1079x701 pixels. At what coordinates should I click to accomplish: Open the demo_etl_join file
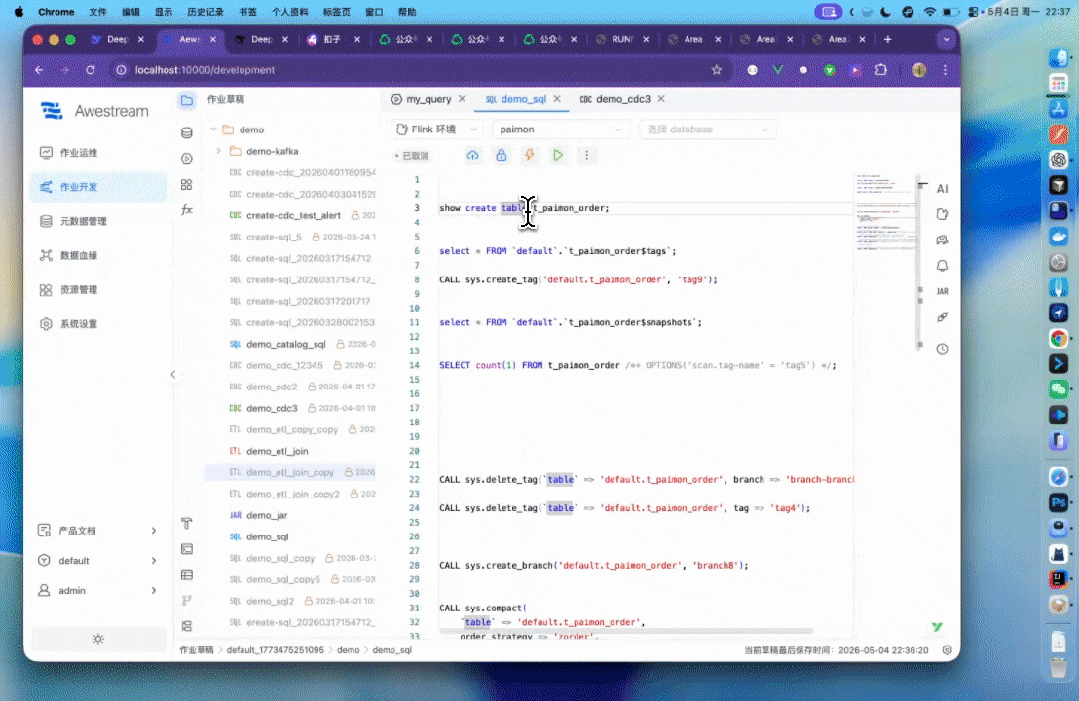tap(277, 451)
